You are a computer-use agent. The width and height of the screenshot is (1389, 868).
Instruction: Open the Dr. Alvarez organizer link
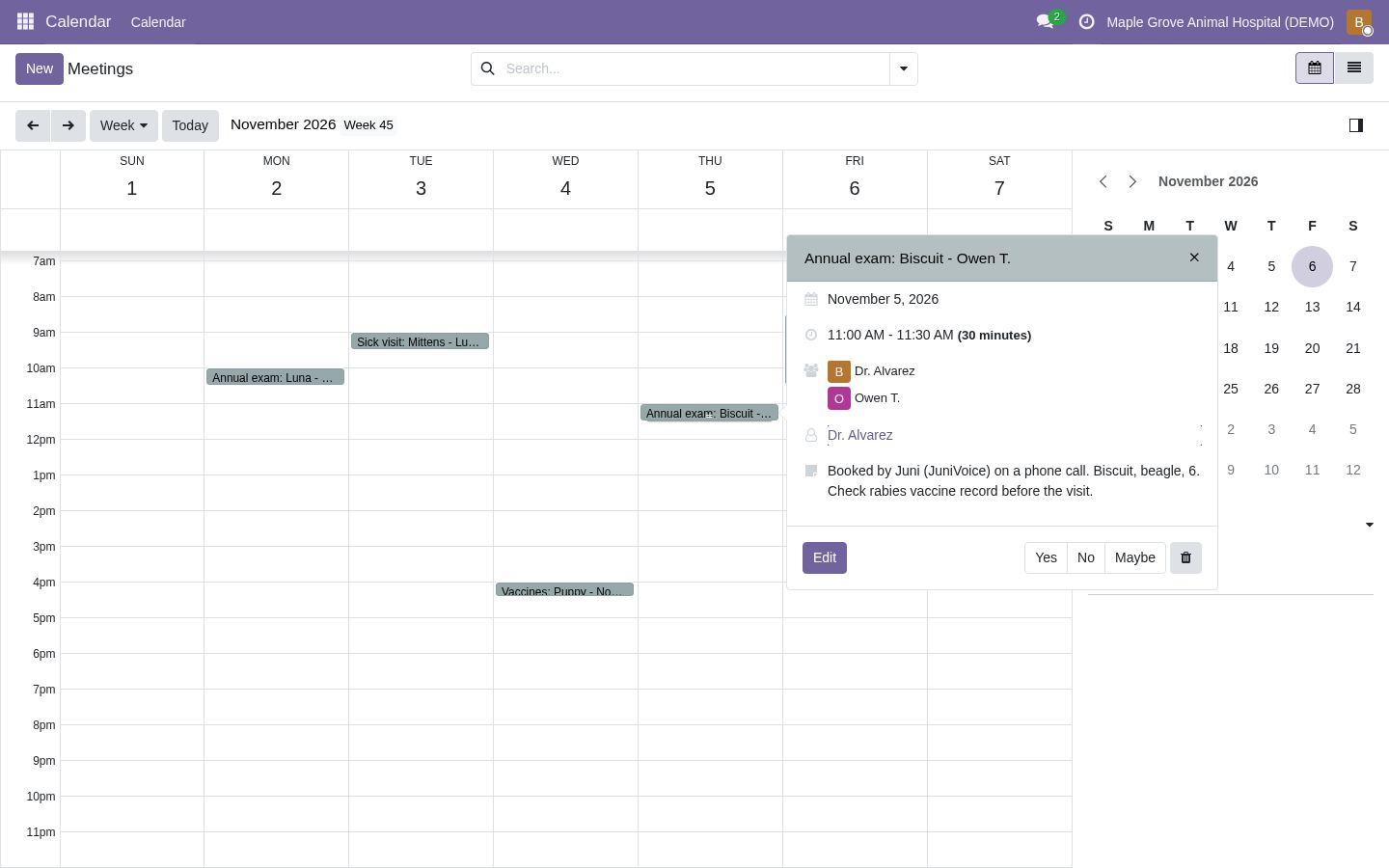coord(860,435)
